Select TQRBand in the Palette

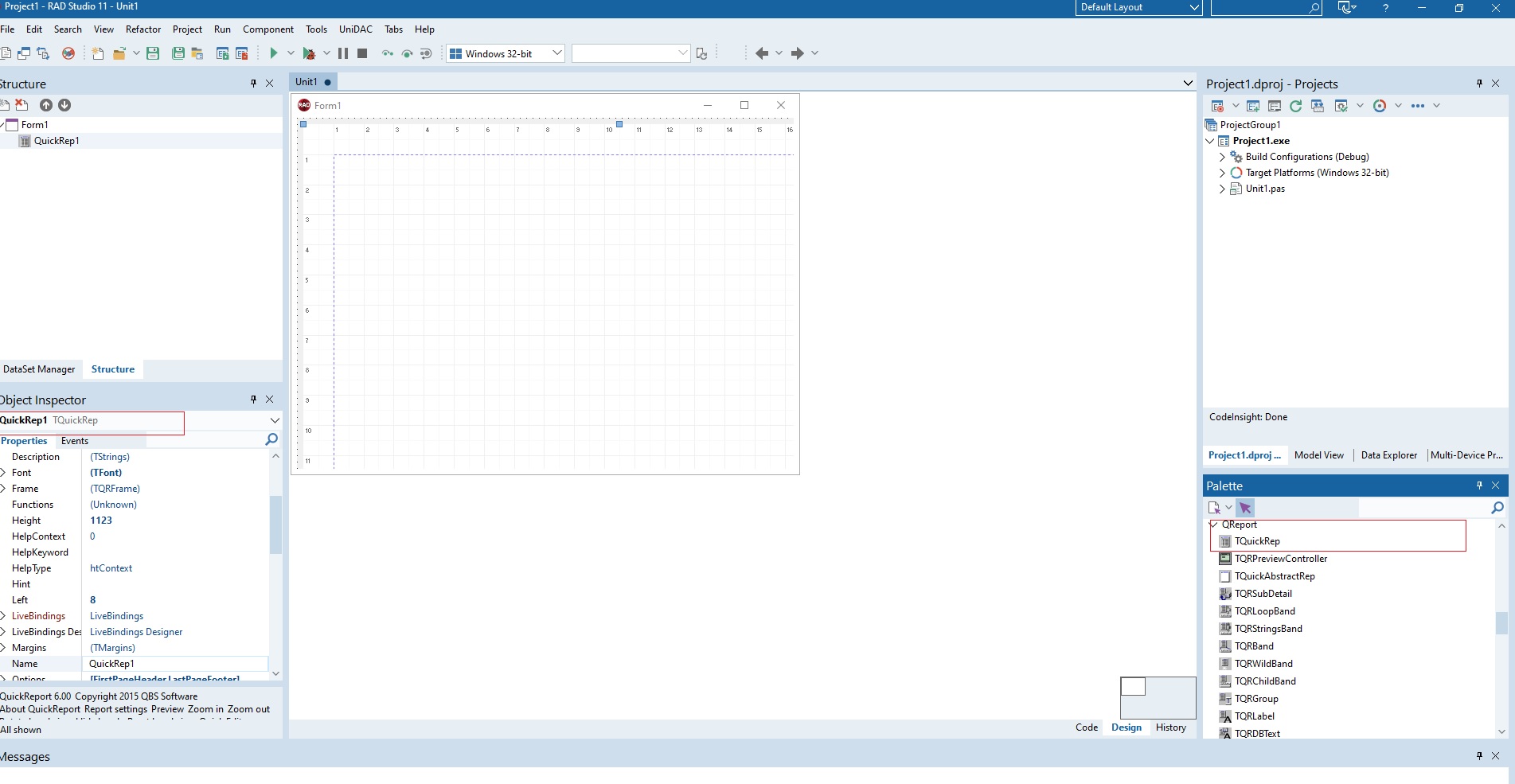pyautogui.click(x=1254, y=646)
